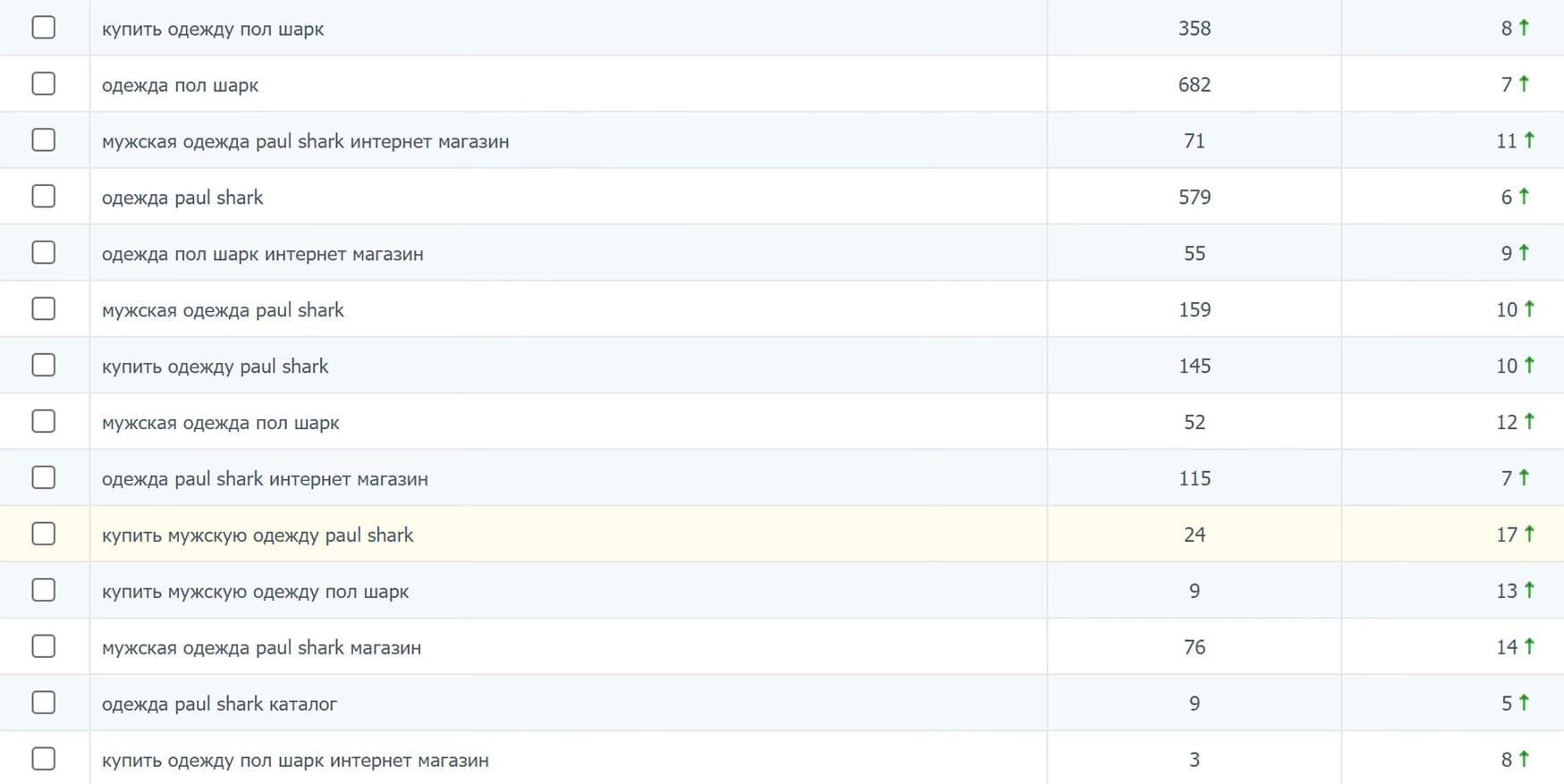Click position 10 in 'мужская одежда paul shark' row
The image size is (1564, 784).
[1506, 310]
